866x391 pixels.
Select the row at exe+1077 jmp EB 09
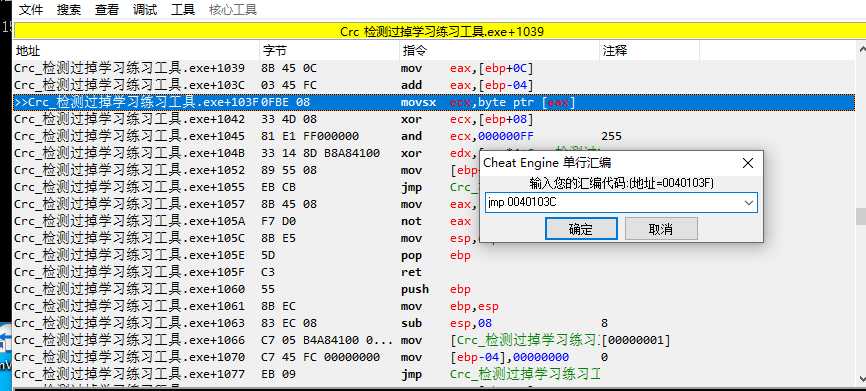pos(434,374)
